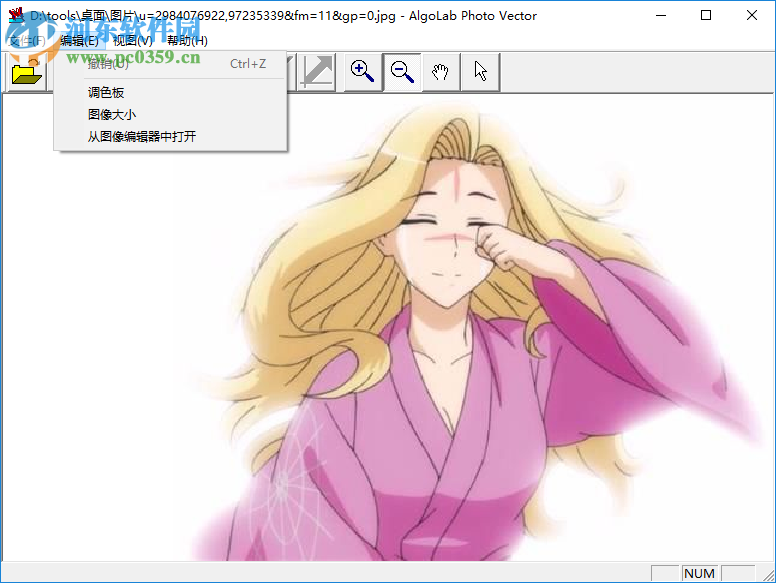Image resolution: width=776 pixels, height=583 pixels.
Task: Select the arrow pointer tool
Action: point(480,72)
